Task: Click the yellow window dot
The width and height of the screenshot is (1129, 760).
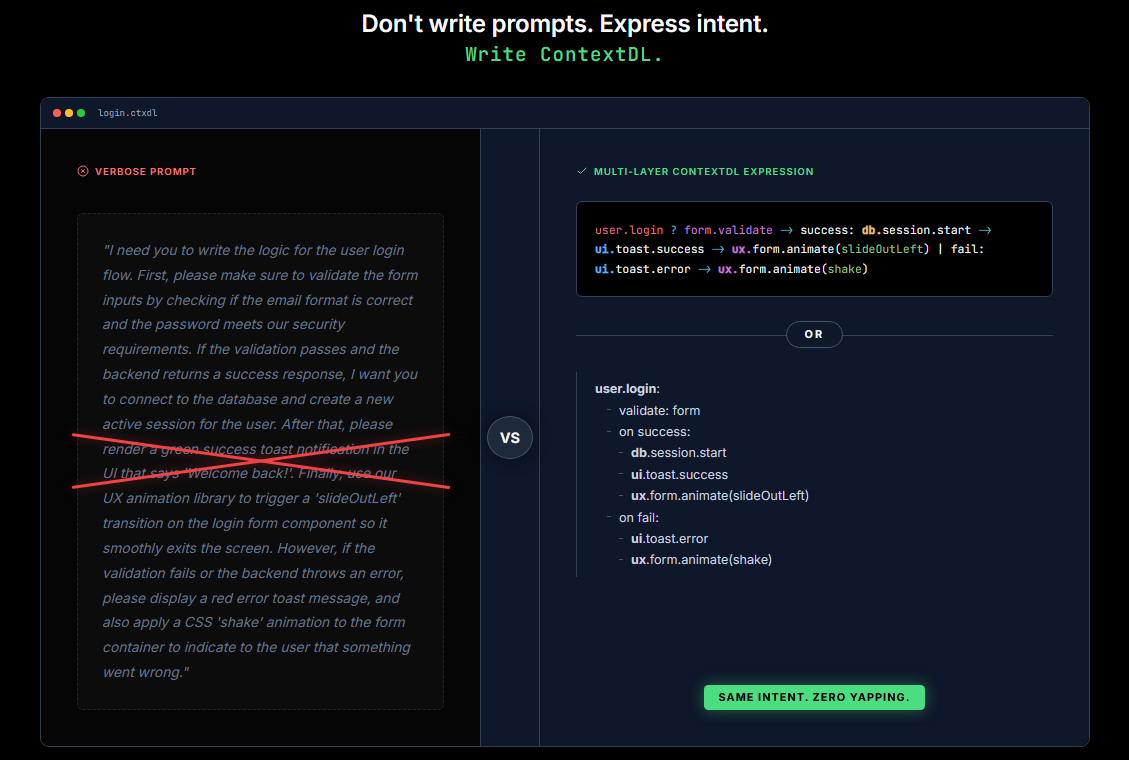Action: point(69,113)
